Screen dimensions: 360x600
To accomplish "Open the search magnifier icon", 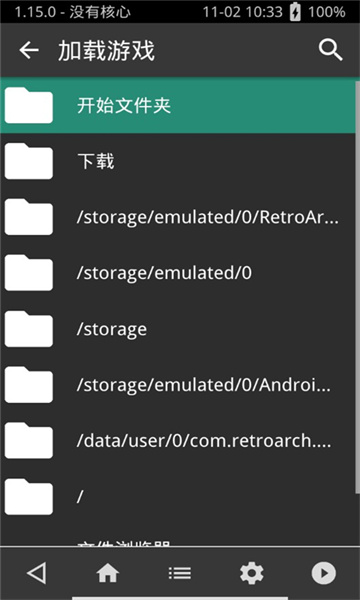I will pos(331,50).
